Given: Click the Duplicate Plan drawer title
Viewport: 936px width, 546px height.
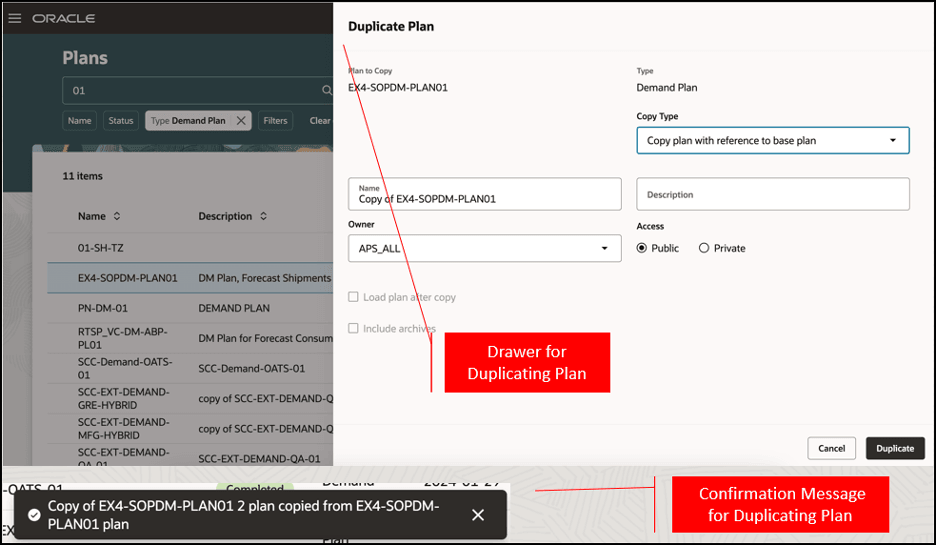Looking at the screenshot, I should [391, 26].
